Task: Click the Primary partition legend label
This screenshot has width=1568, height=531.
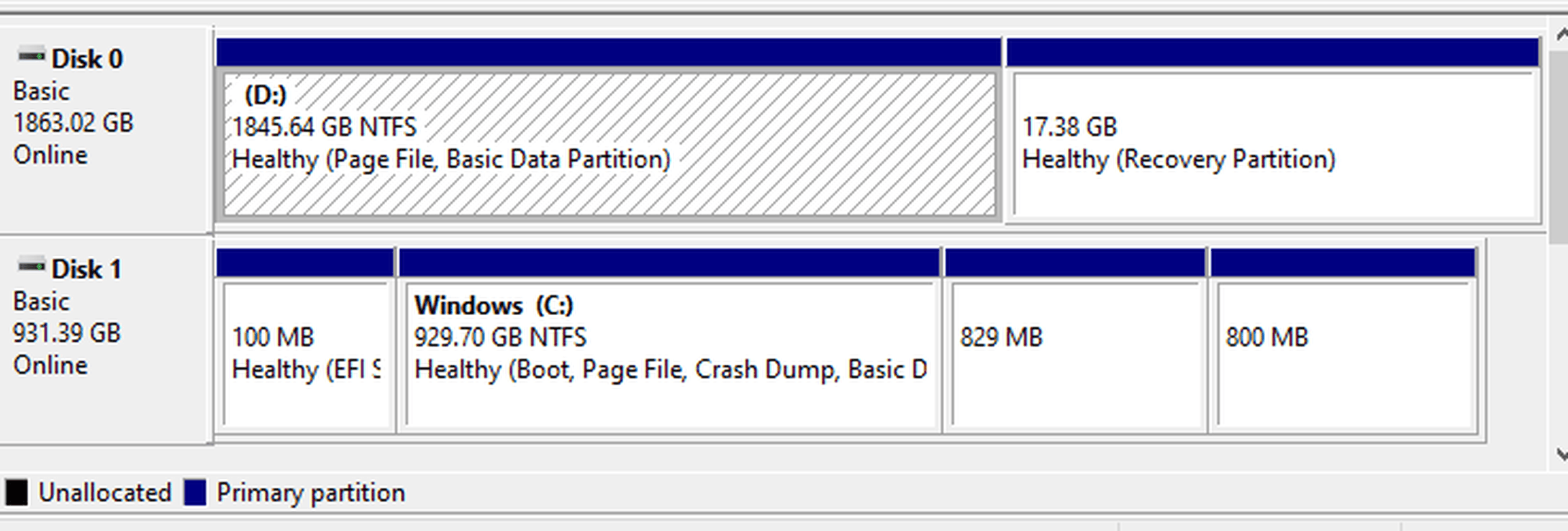Action: click(x=311, y=494)
